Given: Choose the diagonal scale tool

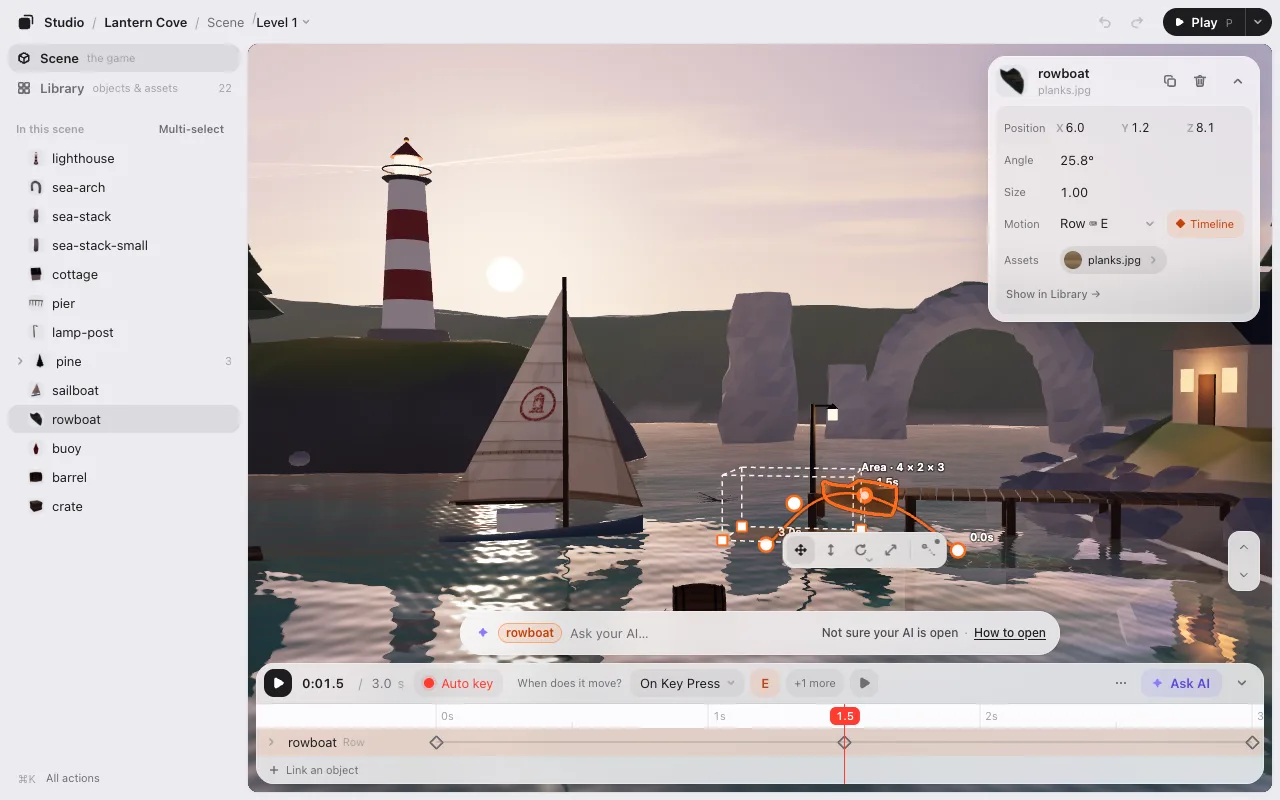Looking at the screenshot, I should (890, 550).
